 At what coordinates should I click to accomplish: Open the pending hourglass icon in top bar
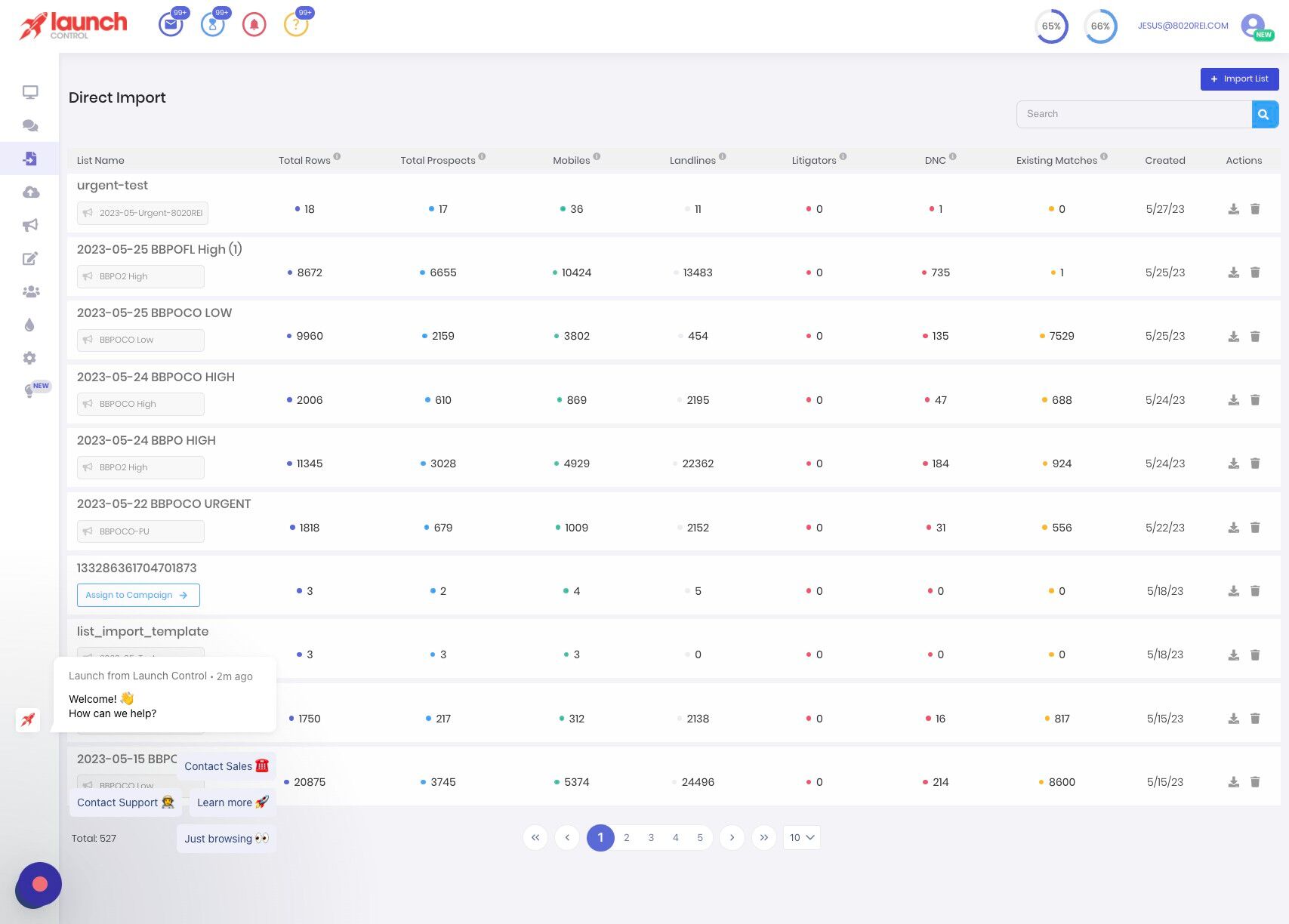(212, 24)
